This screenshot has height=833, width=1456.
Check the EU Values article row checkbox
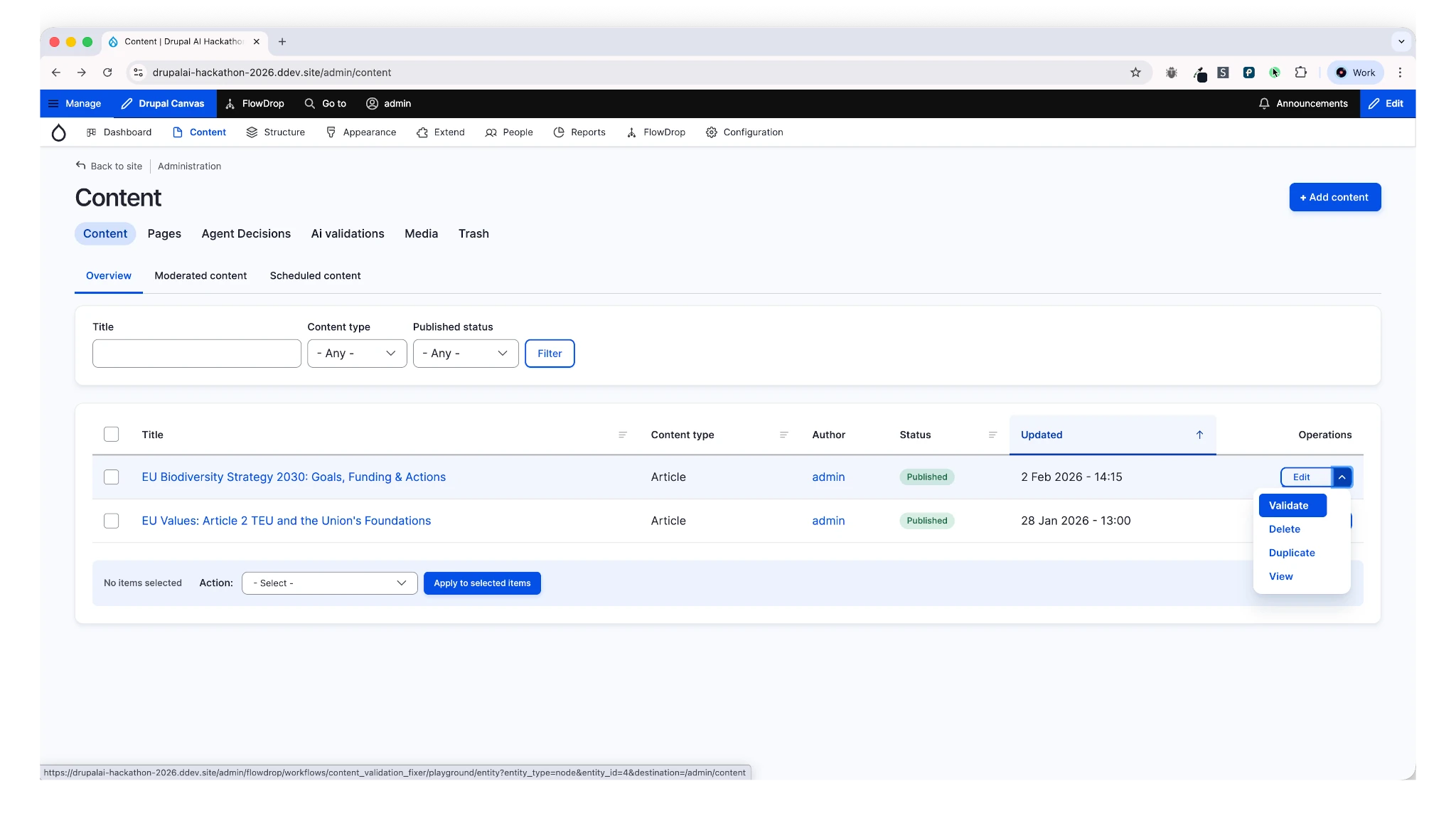(112, 521)
